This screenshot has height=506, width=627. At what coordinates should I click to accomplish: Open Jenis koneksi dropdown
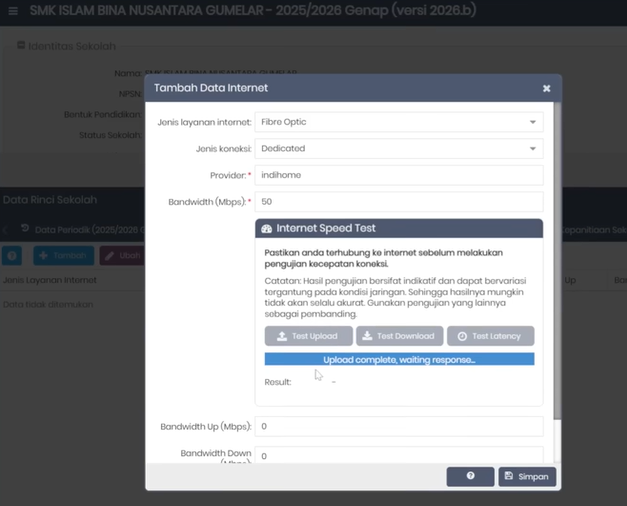pos(399,148)
